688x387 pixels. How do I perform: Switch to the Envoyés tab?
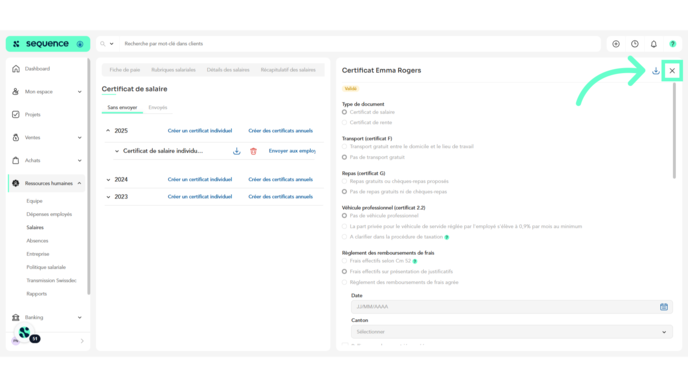[158, 108]
